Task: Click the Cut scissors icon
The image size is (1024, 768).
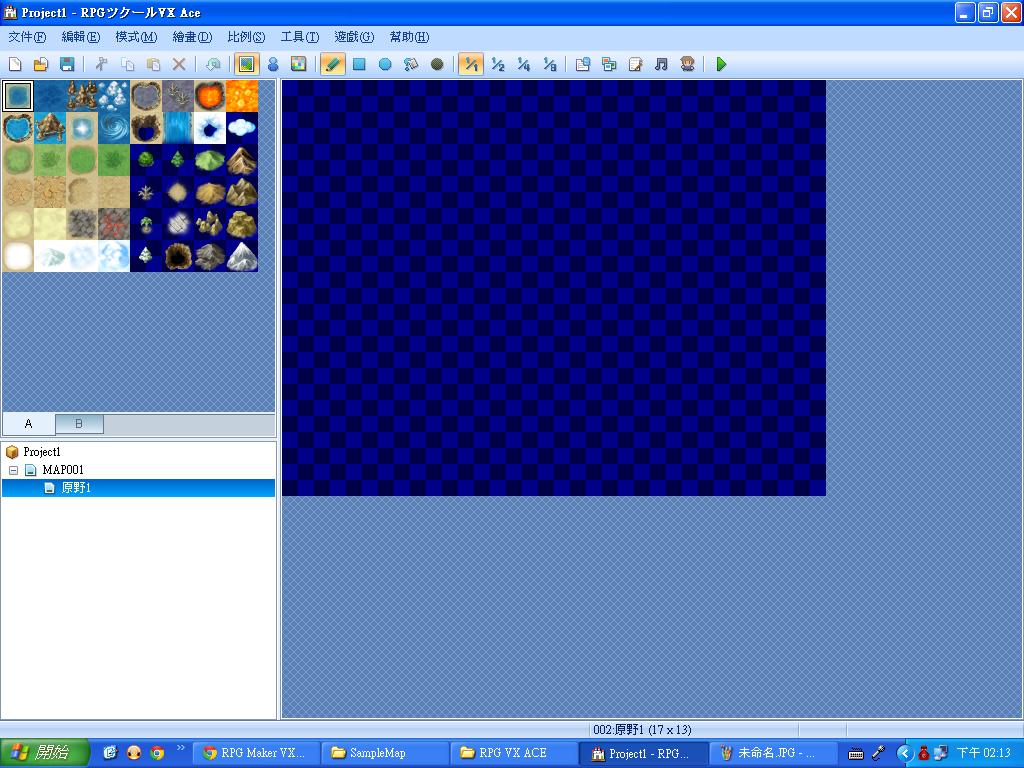Action: point(101,64)
